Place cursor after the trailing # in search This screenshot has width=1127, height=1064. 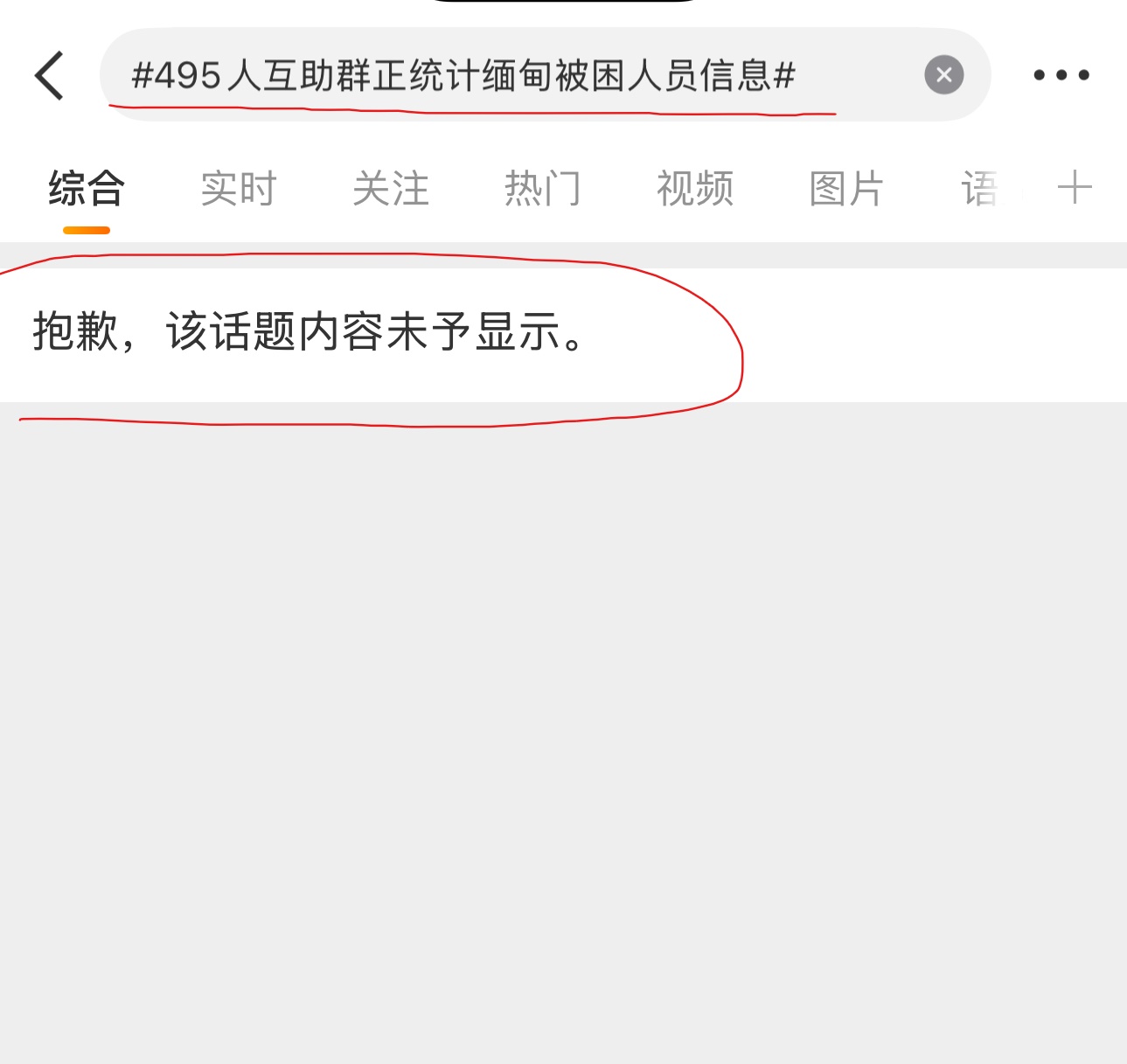pyautogui.click(x=797, y=75)
